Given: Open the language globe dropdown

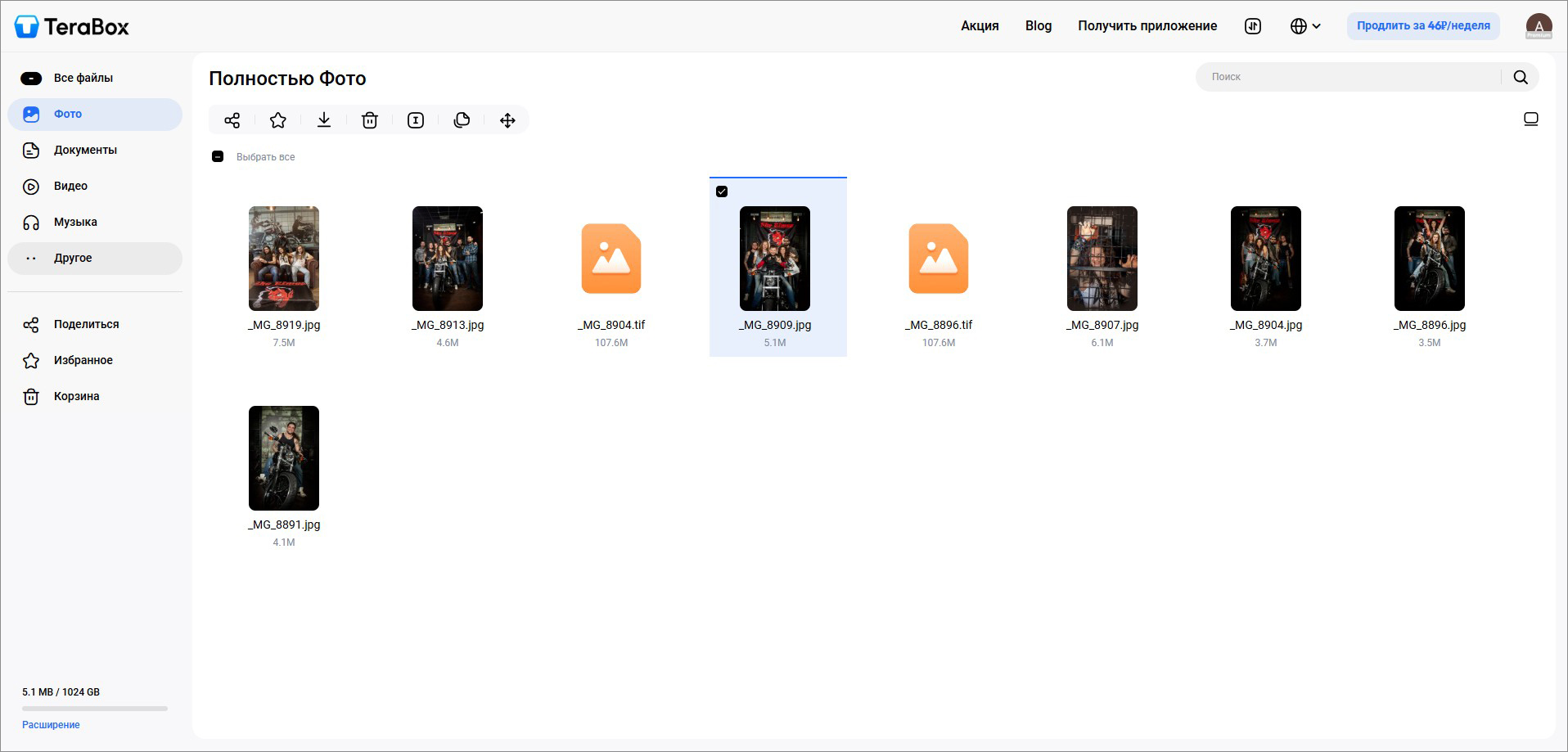Looking at the screenshot, I should coord(1305,26).
